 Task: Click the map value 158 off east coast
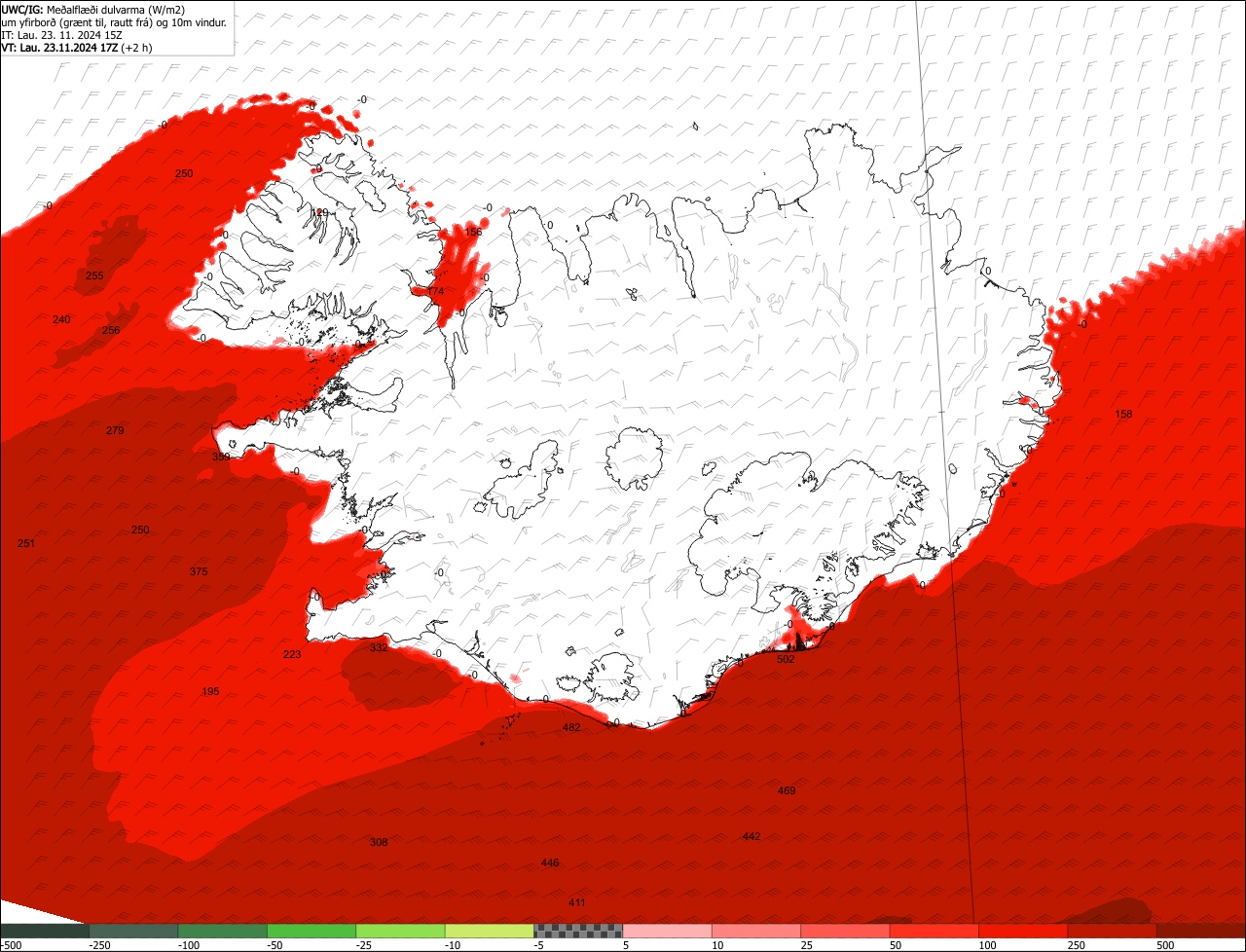[x=1123, y=414]
